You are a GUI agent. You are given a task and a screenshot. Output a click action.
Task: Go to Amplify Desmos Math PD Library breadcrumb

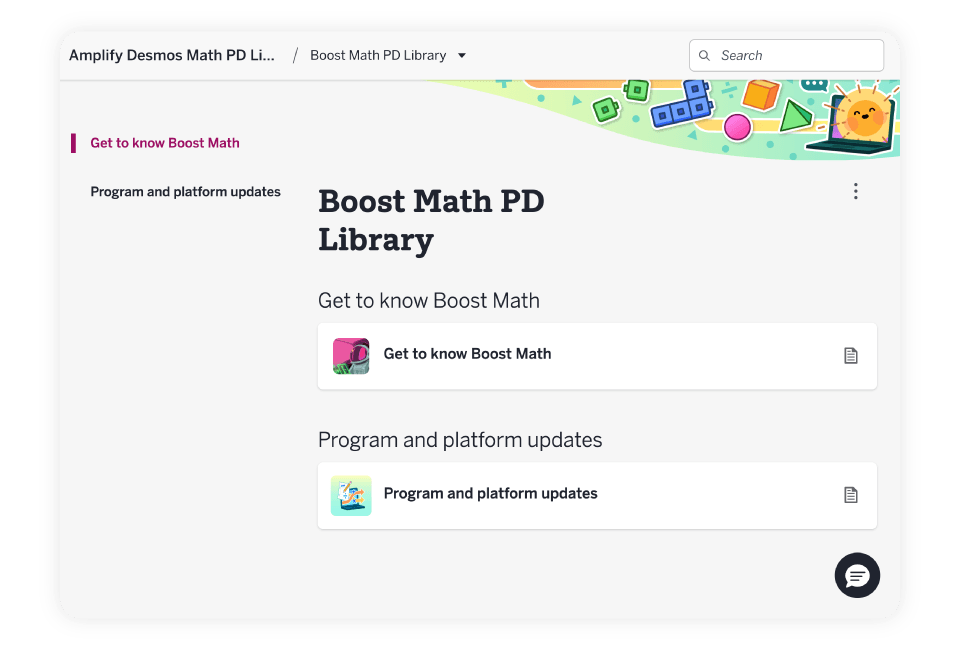point(171,55)
